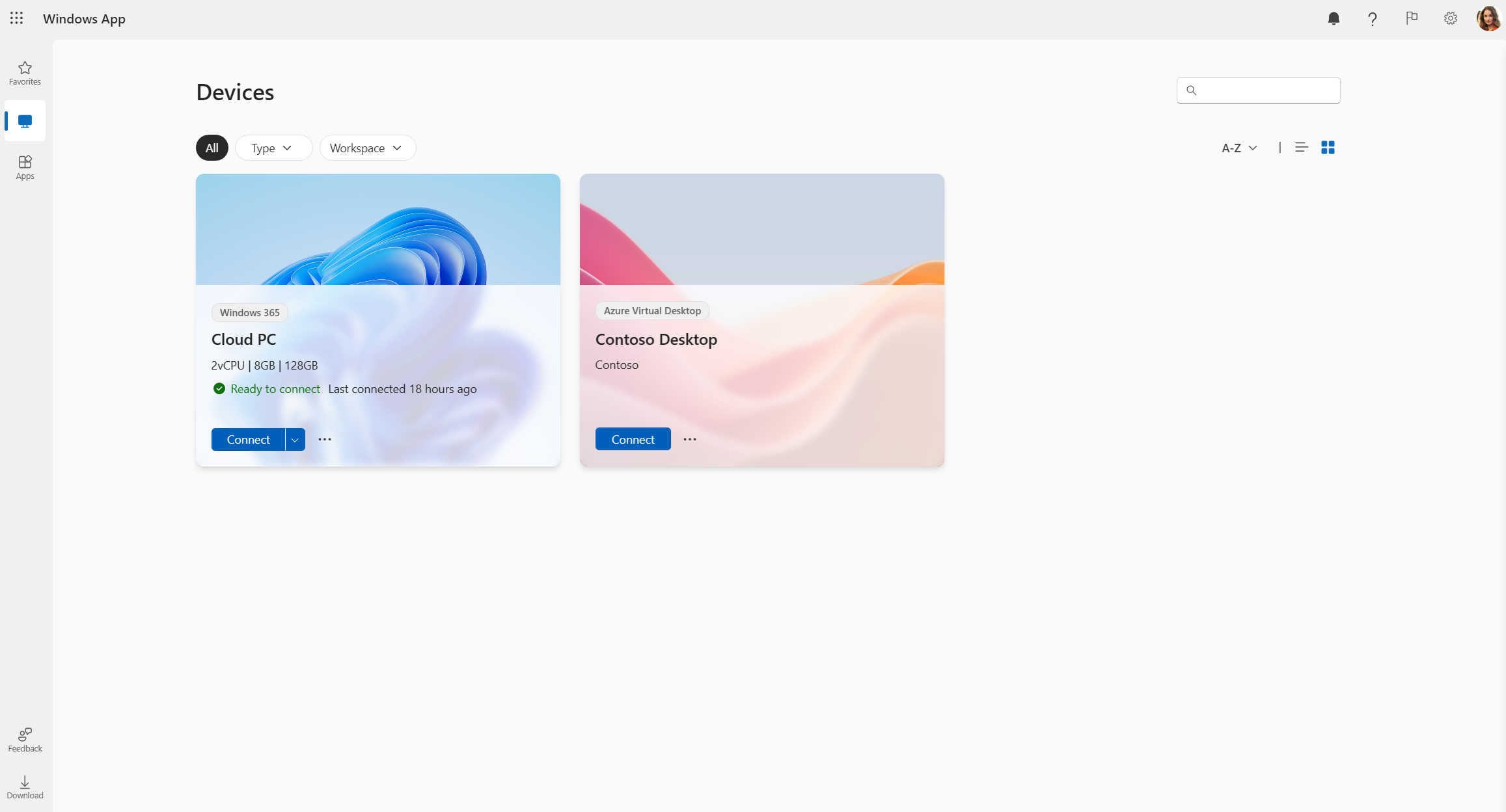The width and height of the screenshot is (1506, 812).
Task: Toggle the Cloud PC Connect button
Action: 296,439
